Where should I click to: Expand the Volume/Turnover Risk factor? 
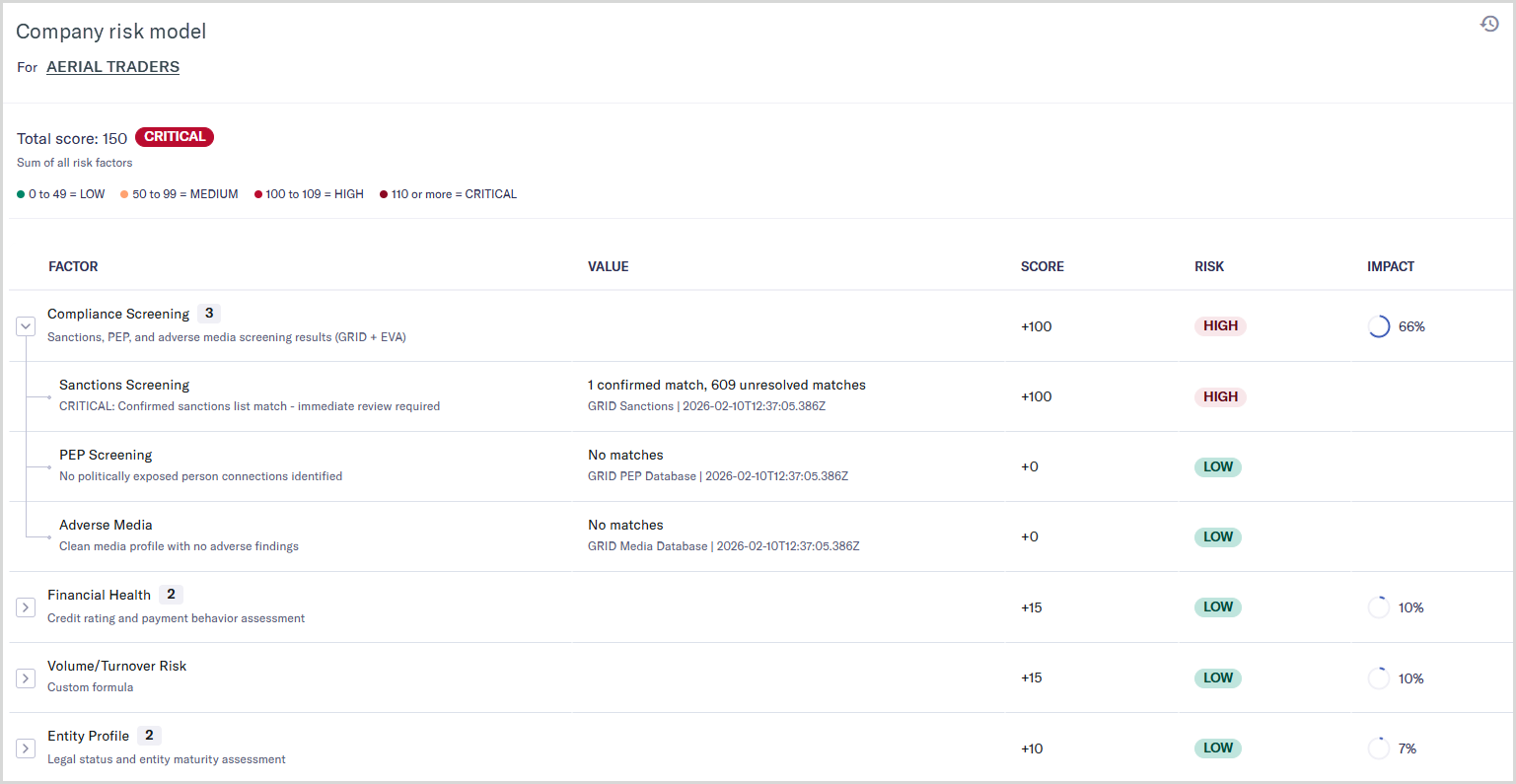click(x=27, y=678)
